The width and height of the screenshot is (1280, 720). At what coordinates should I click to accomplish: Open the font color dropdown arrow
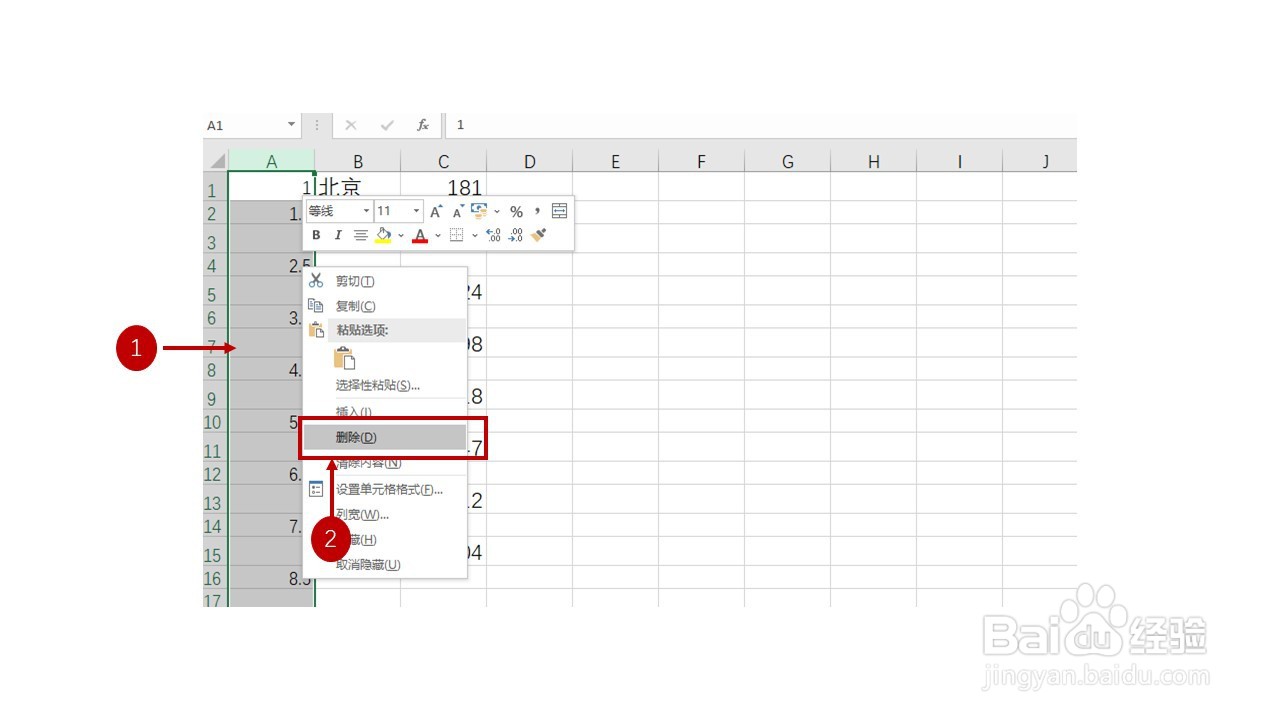(438, 236)
